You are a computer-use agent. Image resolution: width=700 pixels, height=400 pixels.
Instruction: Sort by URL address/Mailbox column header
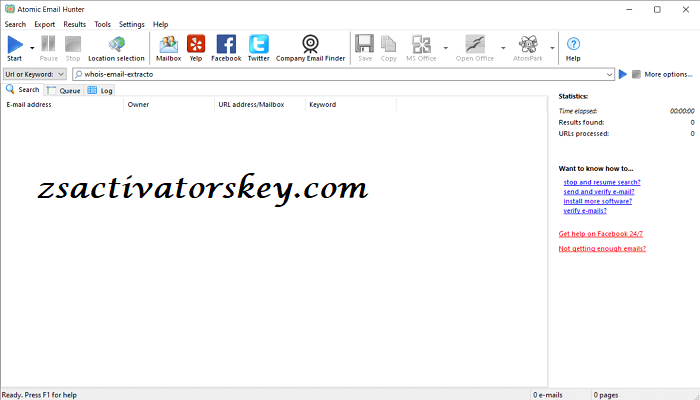(260, 104)
